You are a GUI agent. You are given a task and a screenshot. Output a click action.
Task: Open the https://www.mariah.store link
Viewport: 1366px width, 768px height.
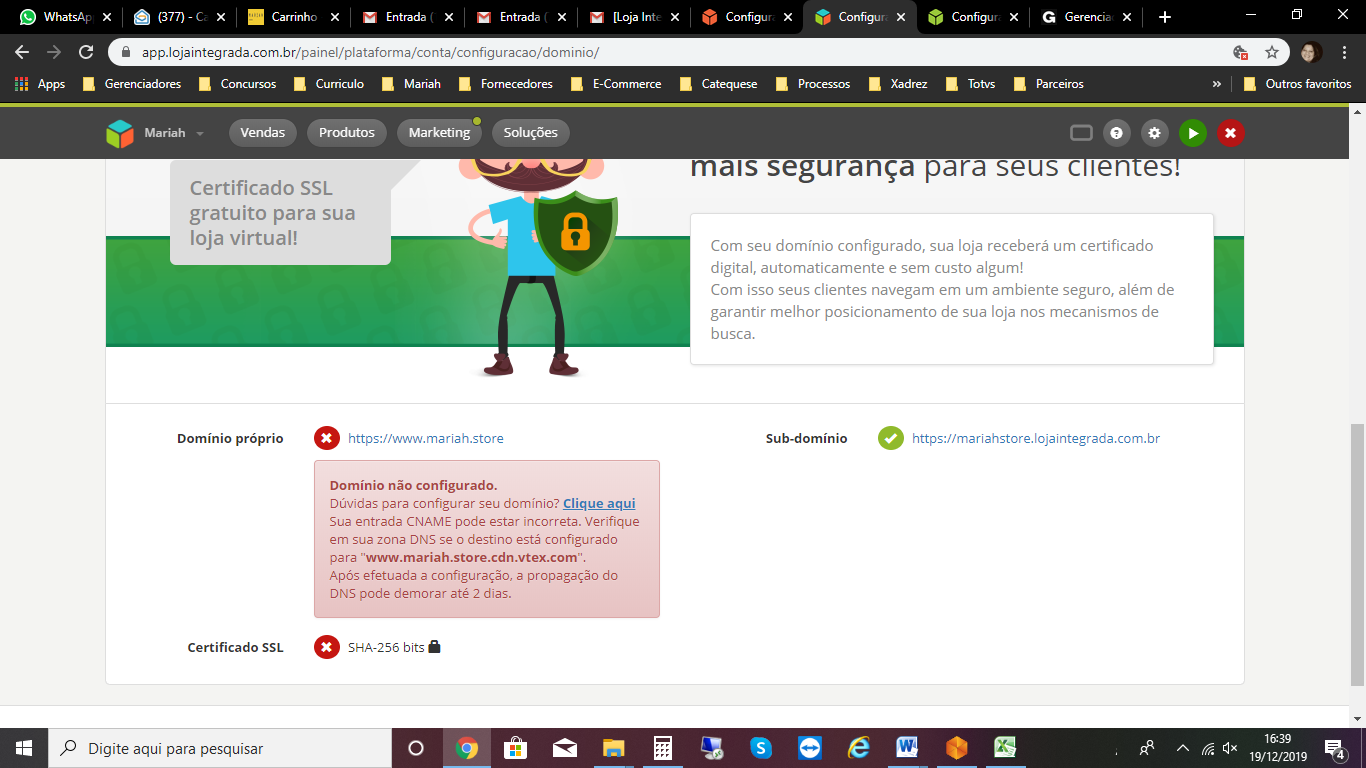[x=426, y=438]
